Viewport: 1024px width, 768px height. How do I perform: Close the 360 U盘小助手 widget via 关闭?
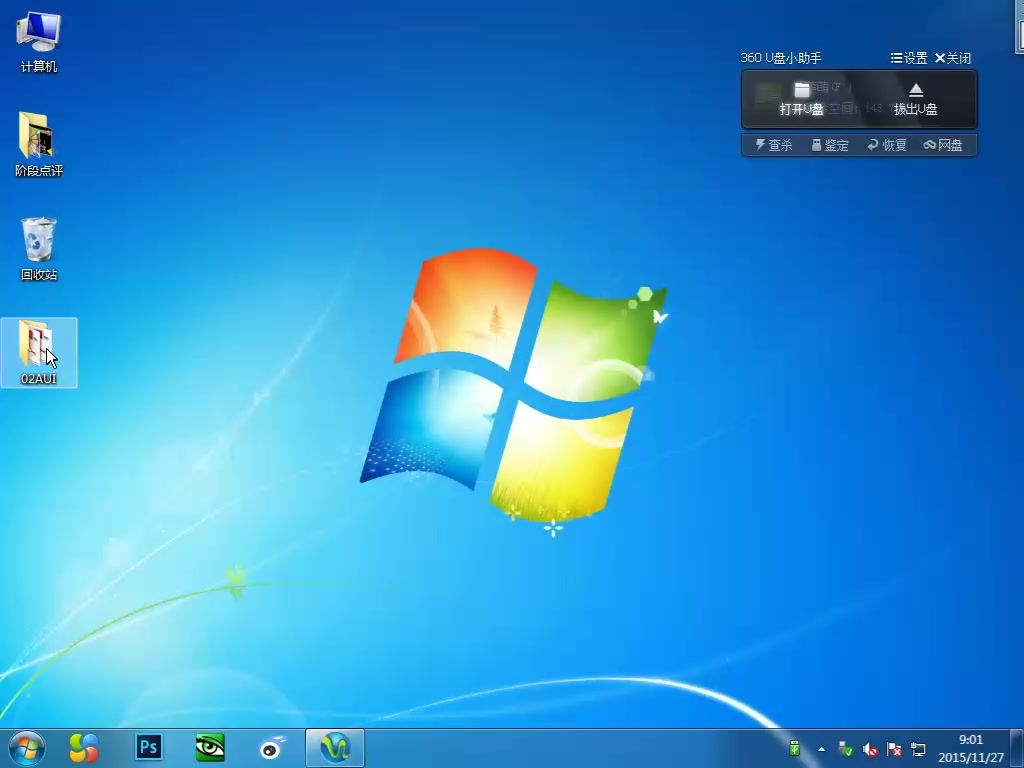(953, 58)
